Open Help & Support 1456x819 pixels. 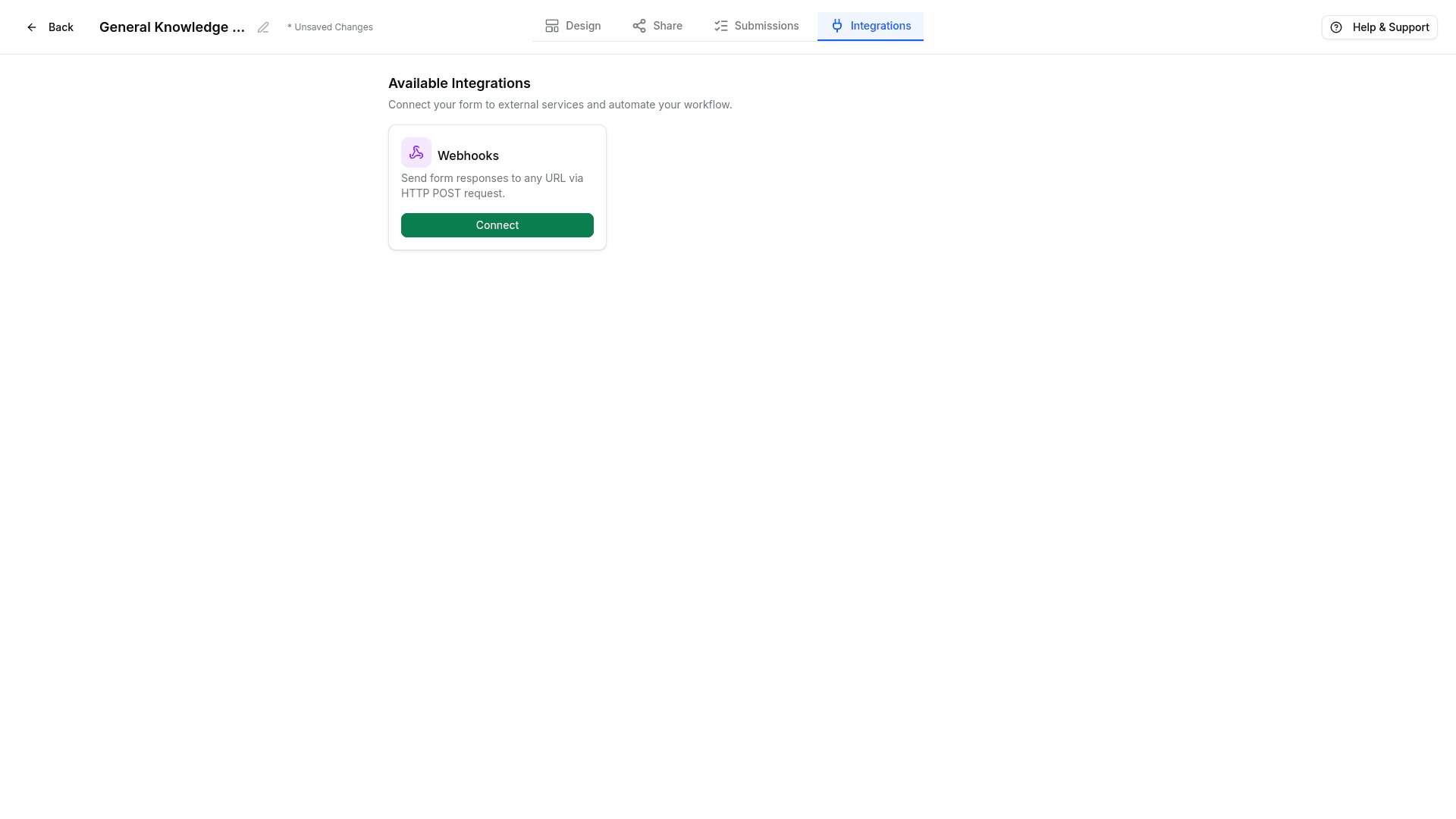(x=1379, y=27)
